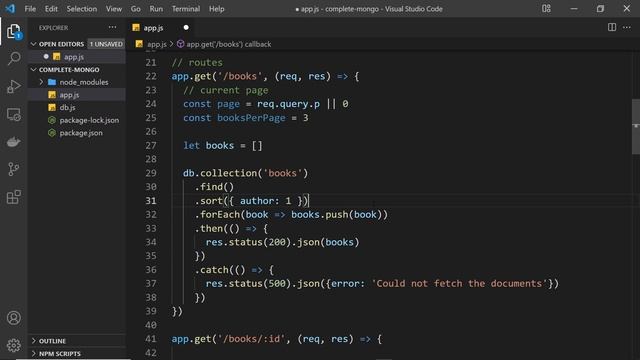Screen dimensions: 640x360
Task: Click '.catch' on line 36
Action: coord(211,270)
